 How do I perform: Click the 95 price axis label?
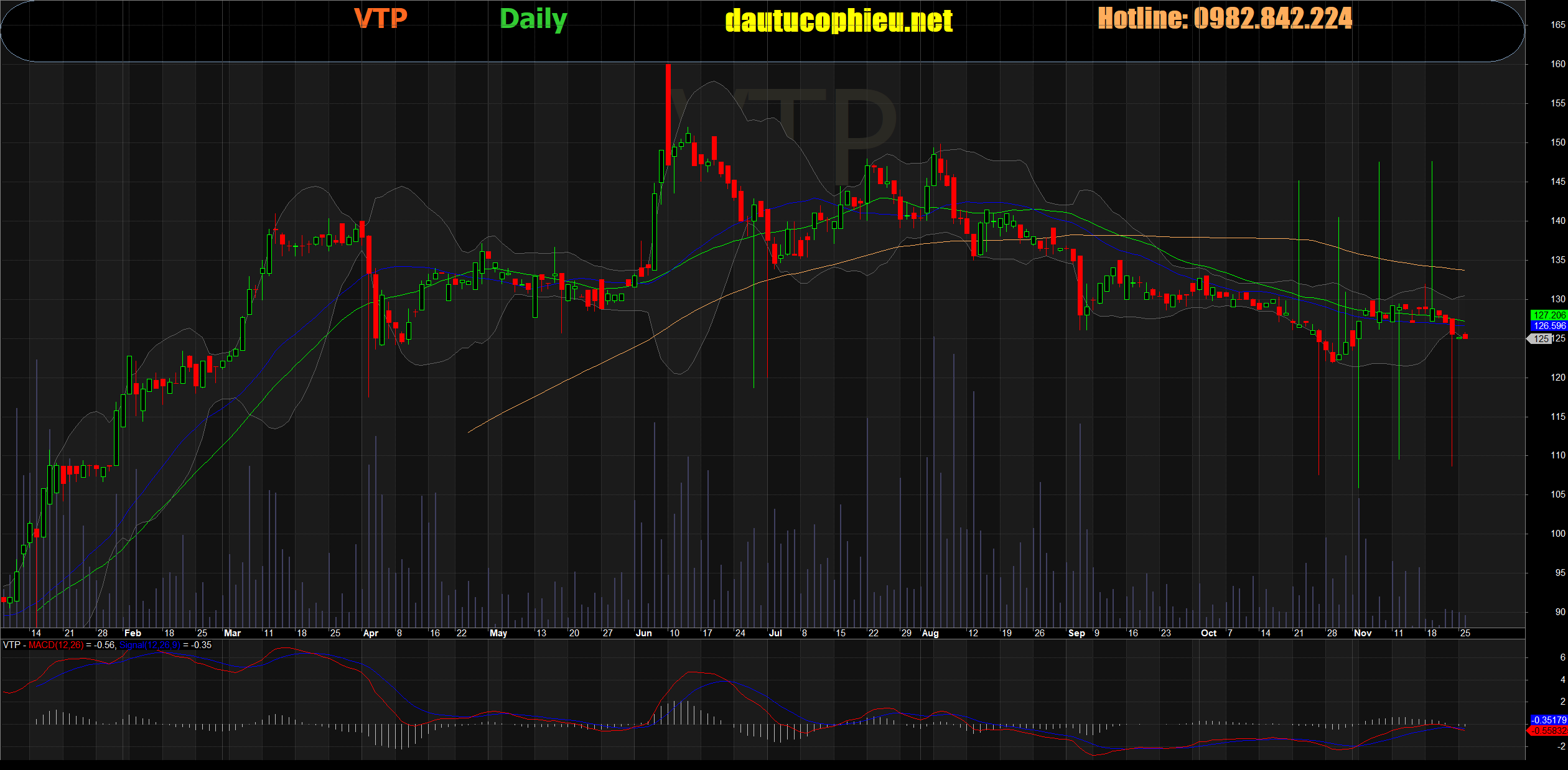pos(1560,573)
